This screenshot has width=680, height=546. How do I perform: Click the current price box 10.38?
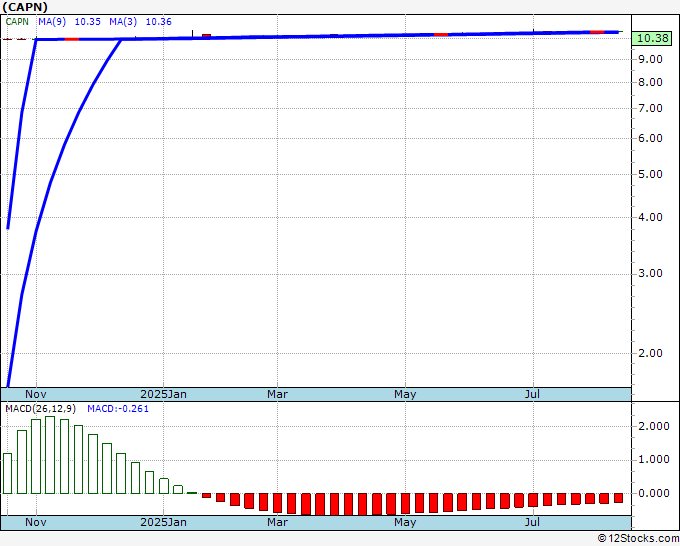point(652,38)
